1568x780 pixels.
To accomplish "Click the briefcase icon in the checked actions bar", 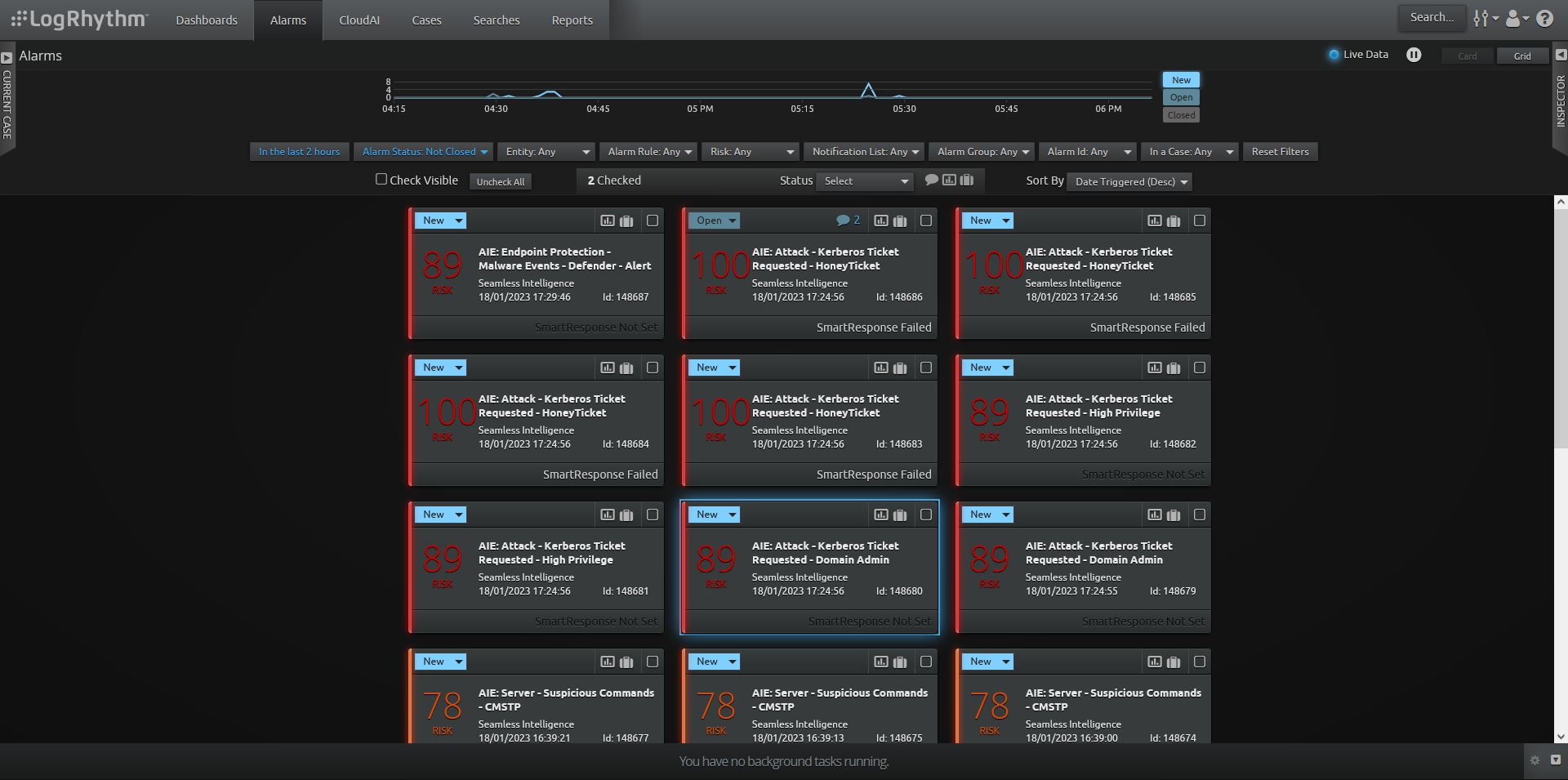I will click(x=966, y=181).
